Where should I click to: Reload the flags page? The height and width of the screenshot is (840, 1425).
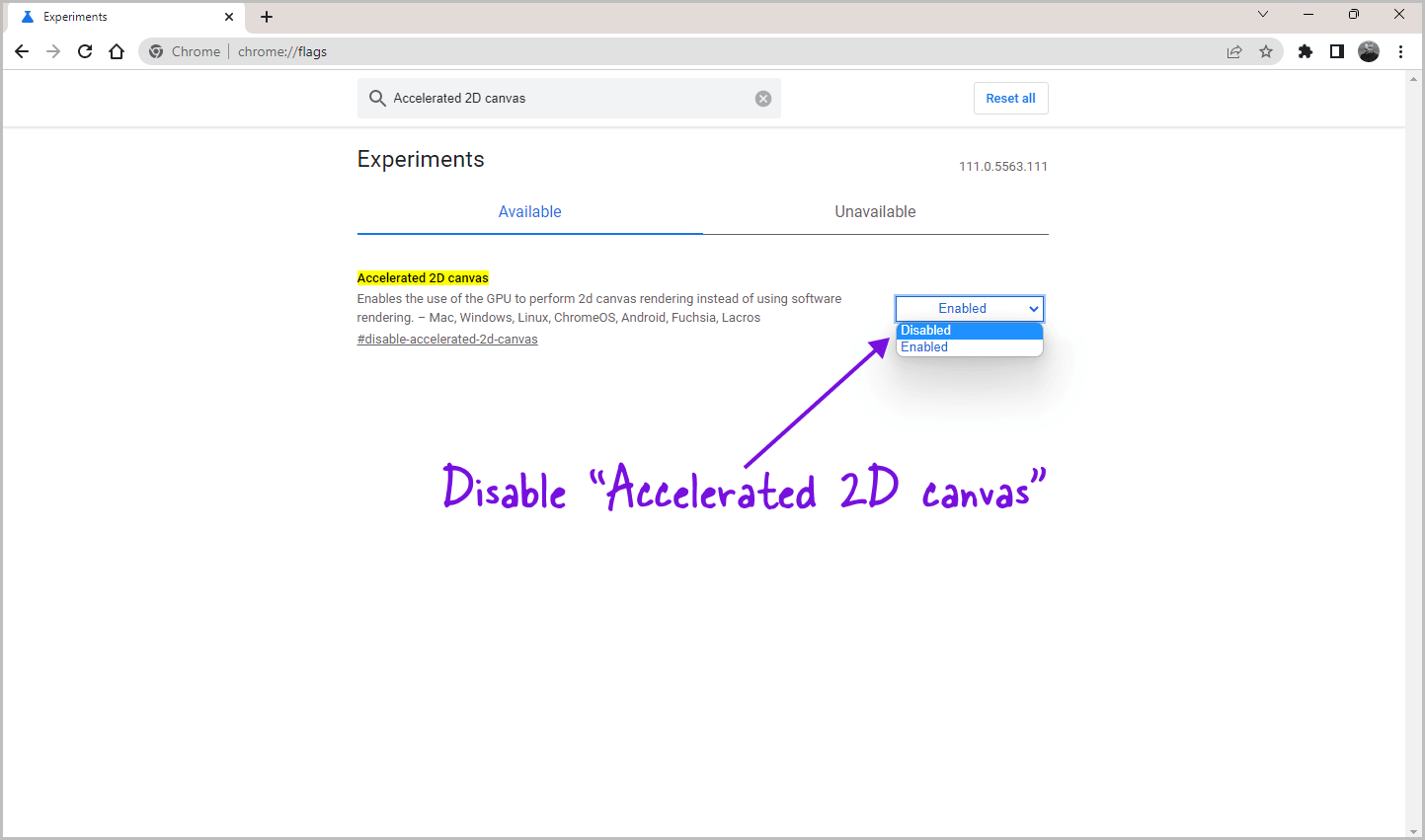tap(85, 51)
